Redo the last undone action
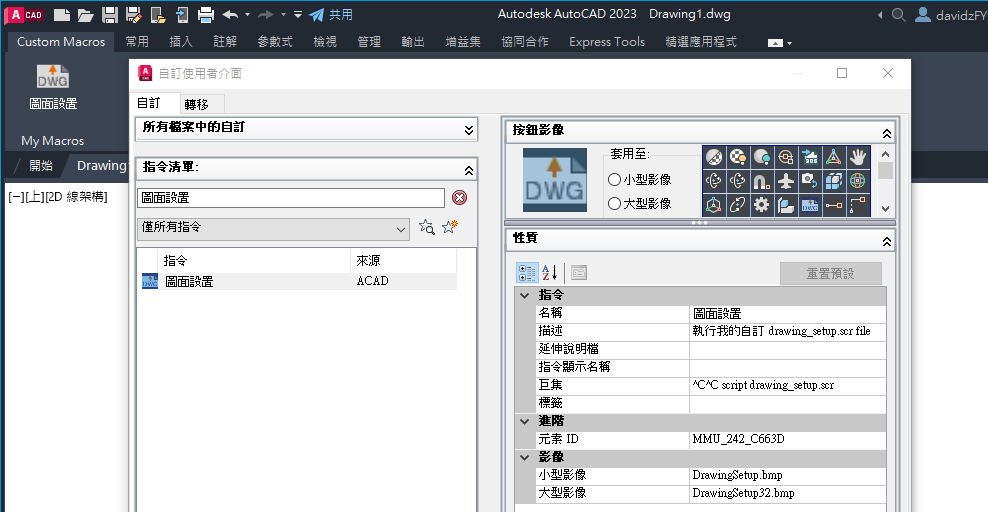This screenshot has width=988, height=512. click(x=266, y=14)
